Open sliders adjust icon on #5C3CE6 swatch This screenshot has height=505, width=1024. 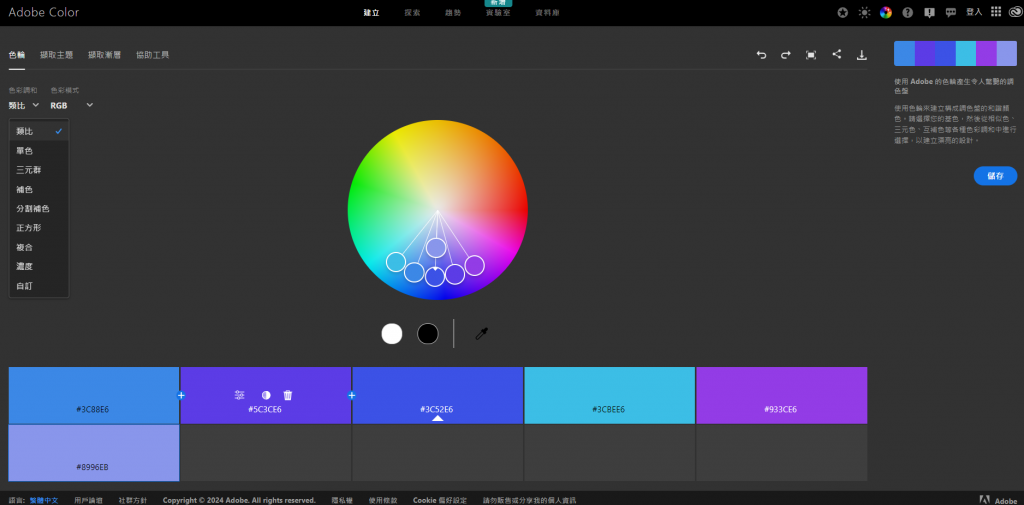tap(240, 395)
